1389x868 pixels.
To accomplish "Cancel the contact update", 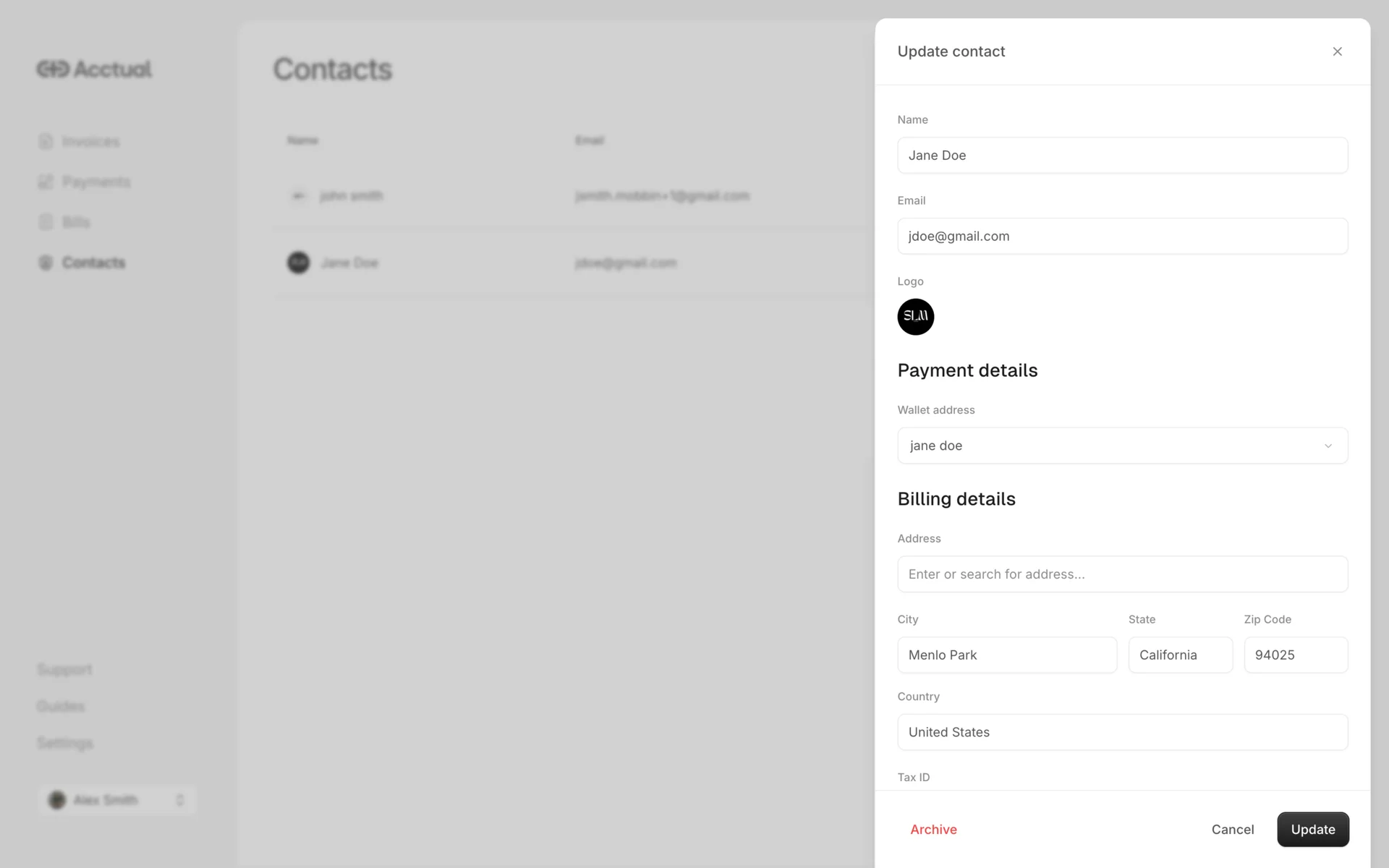I will [1232, 830].
